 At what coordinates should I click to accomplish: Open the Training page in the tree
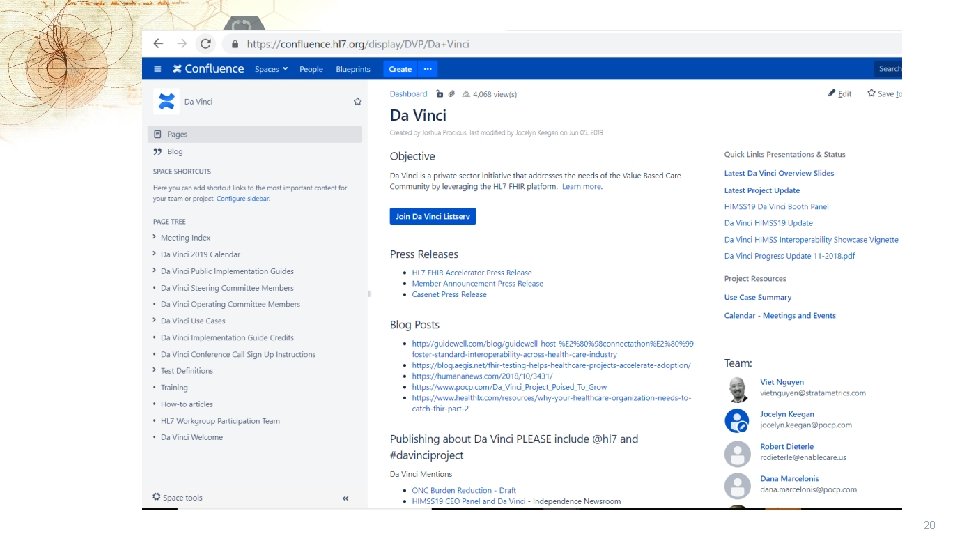(x=174, y=388)
